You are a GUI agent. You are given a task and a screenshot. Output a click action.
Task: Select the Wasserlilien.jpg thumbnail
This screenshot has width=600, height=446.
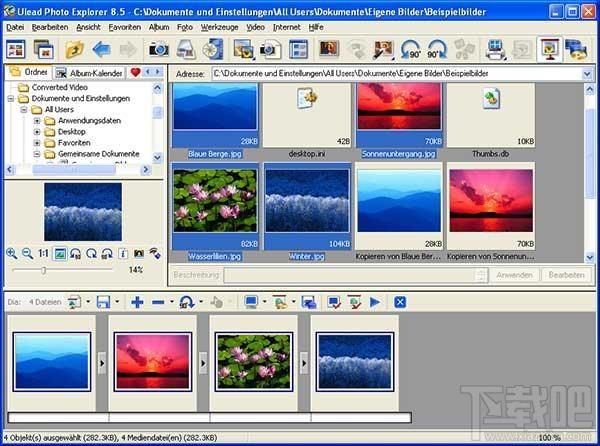pos(215,207)
